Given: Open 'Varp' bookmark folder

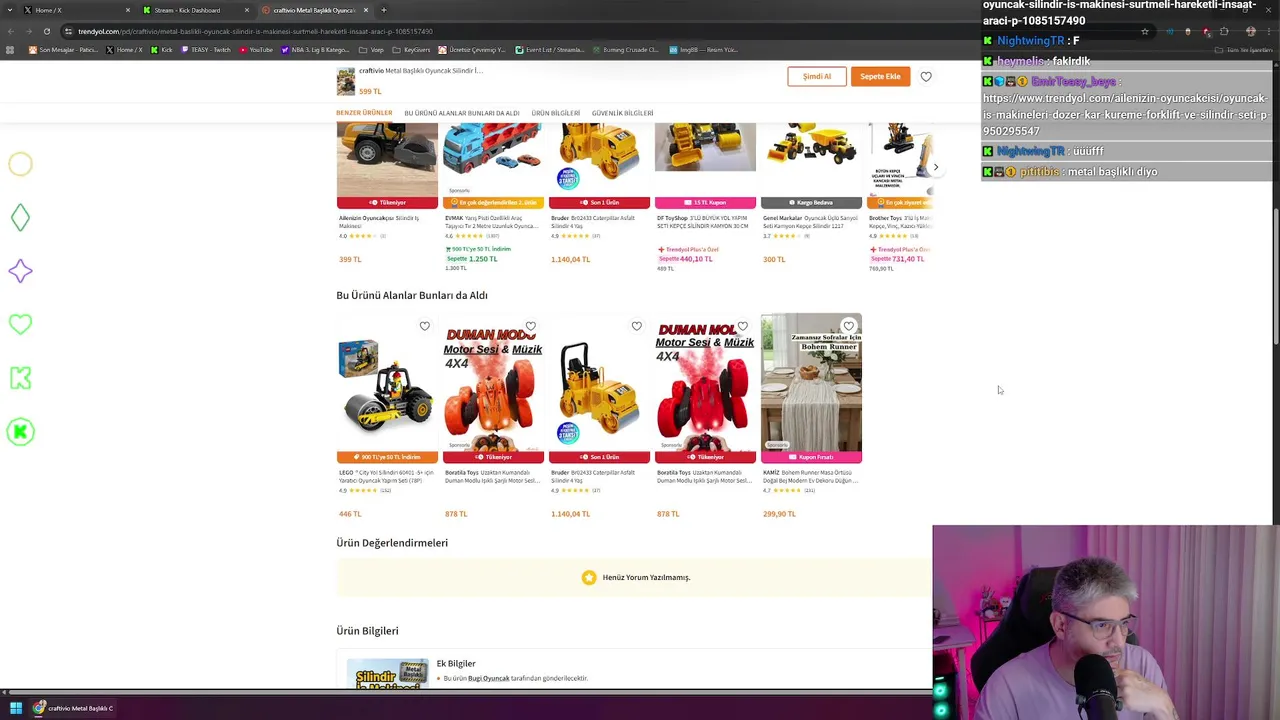Looking at the screenshot, I should point(371,50).
